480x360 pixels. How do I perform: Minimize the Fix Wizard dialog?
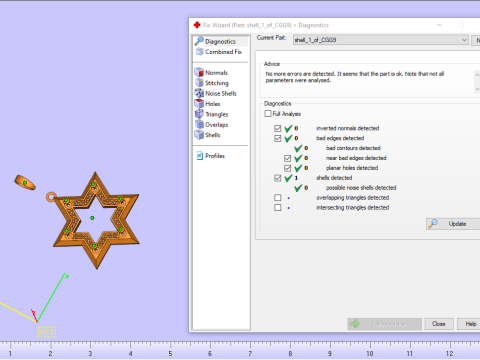[x=439, y=25]
